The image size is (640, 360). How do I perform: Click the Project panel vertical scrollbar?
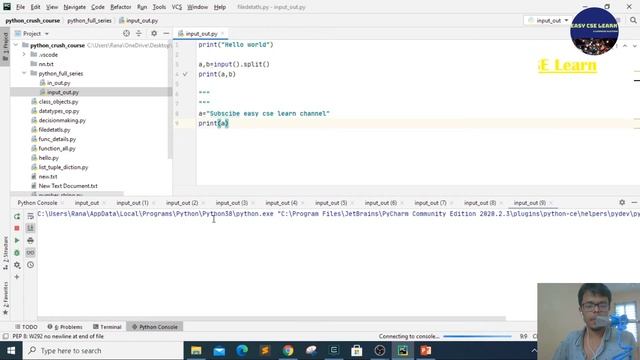click(170, 99)
